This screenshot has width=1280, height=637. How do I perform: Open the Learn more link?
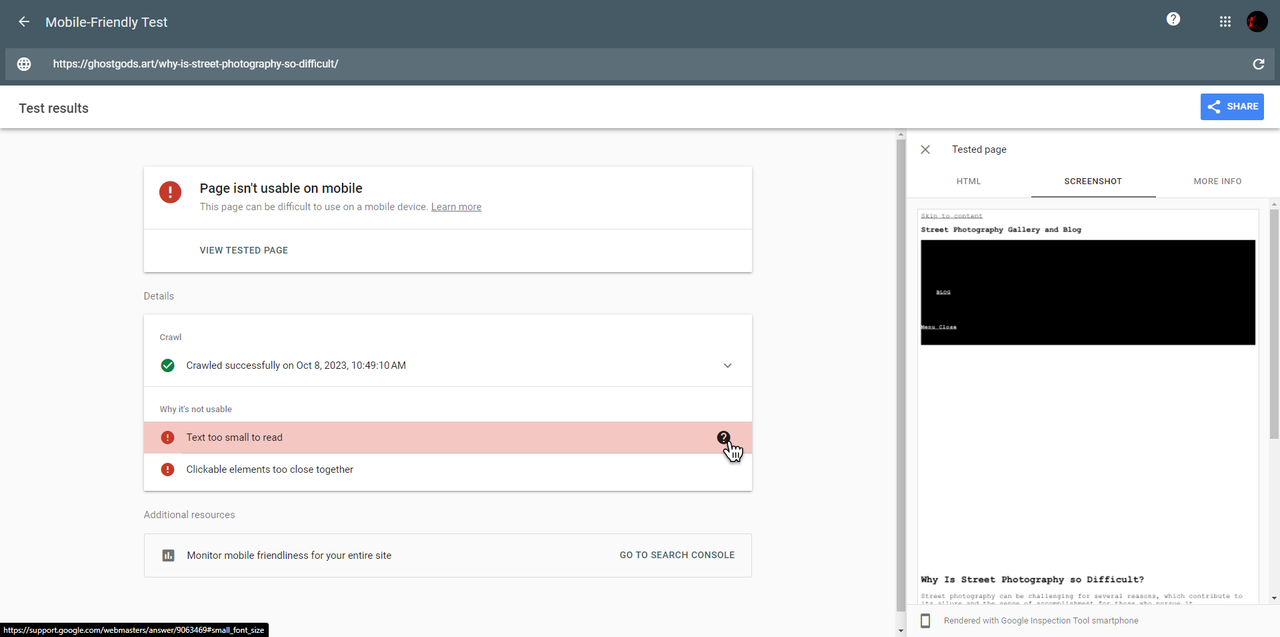click(x=456, y=207)
